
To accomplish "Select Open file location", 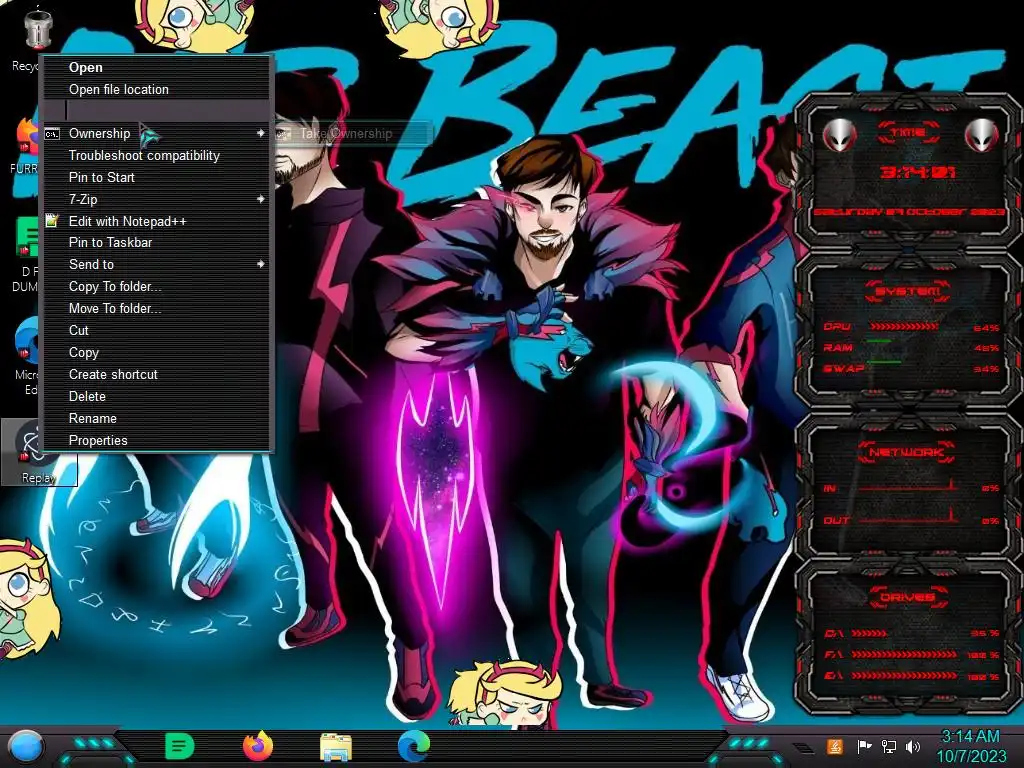I will coord(157,89).
